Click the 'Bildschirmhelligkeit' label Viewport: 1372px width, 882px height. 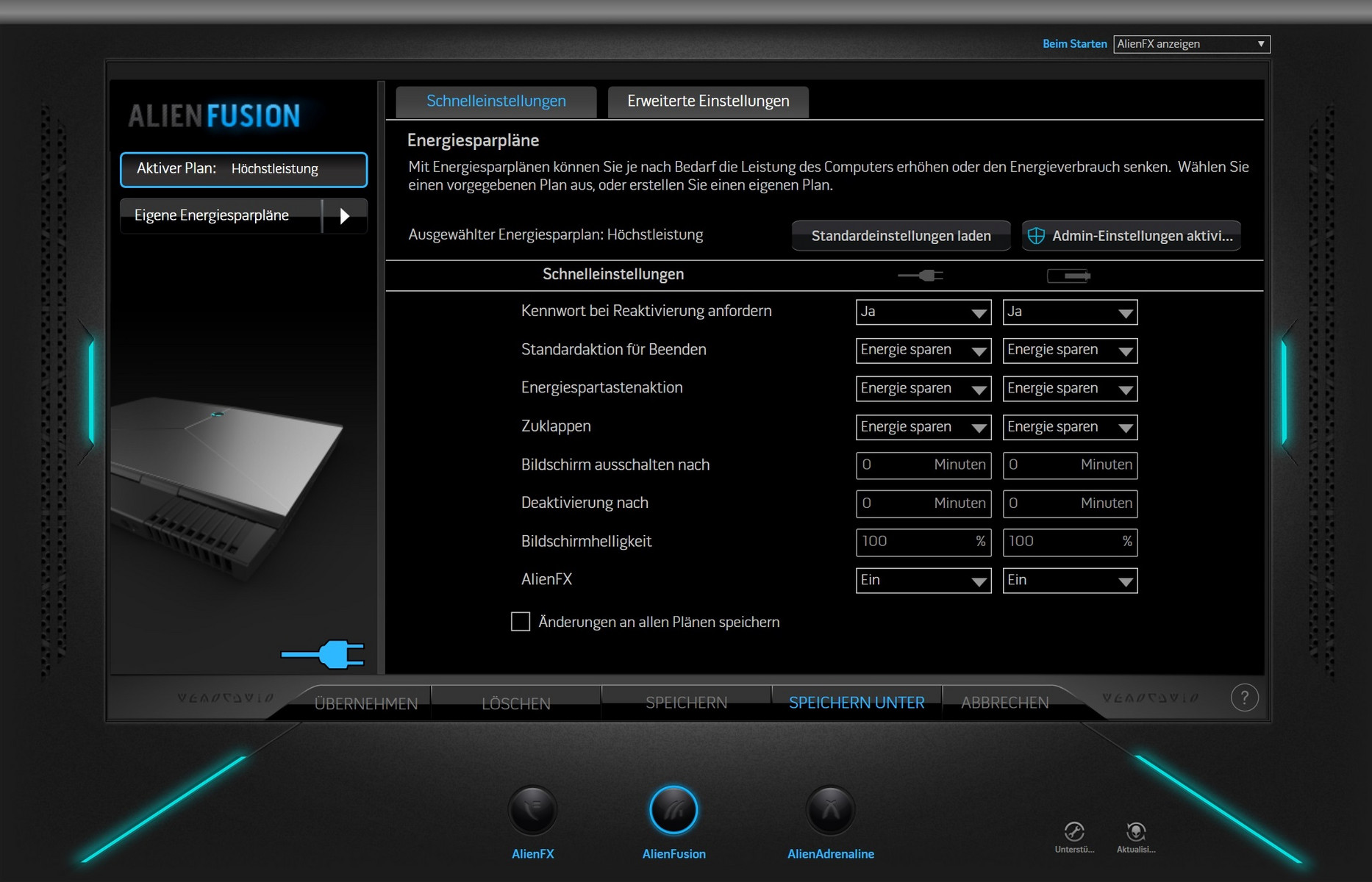pos(586,542)
